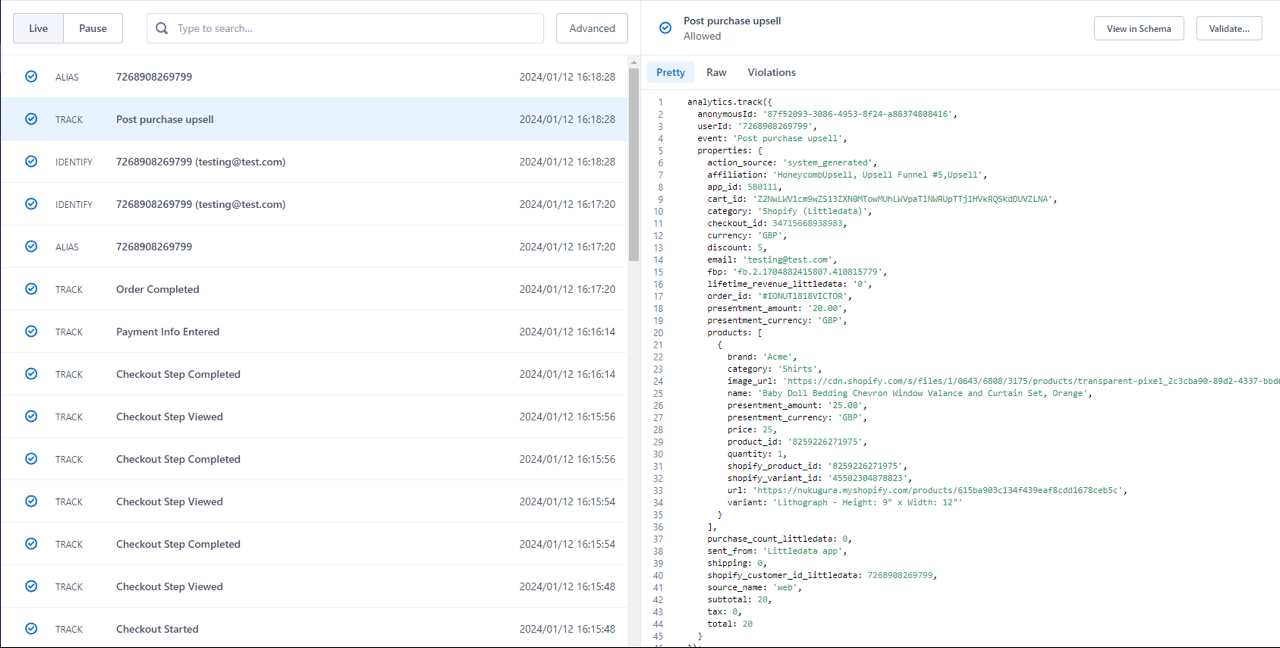Click check icon on Checkout Step Completed 16:15:54 row
1280x648 pixels.
pos(31,544)
